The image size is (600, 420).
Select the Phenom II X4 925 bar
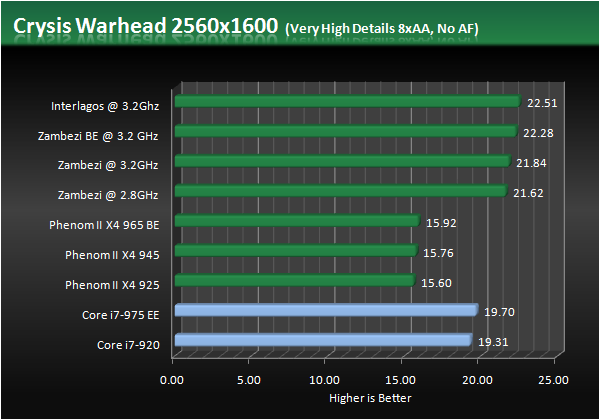pos(295,280)
